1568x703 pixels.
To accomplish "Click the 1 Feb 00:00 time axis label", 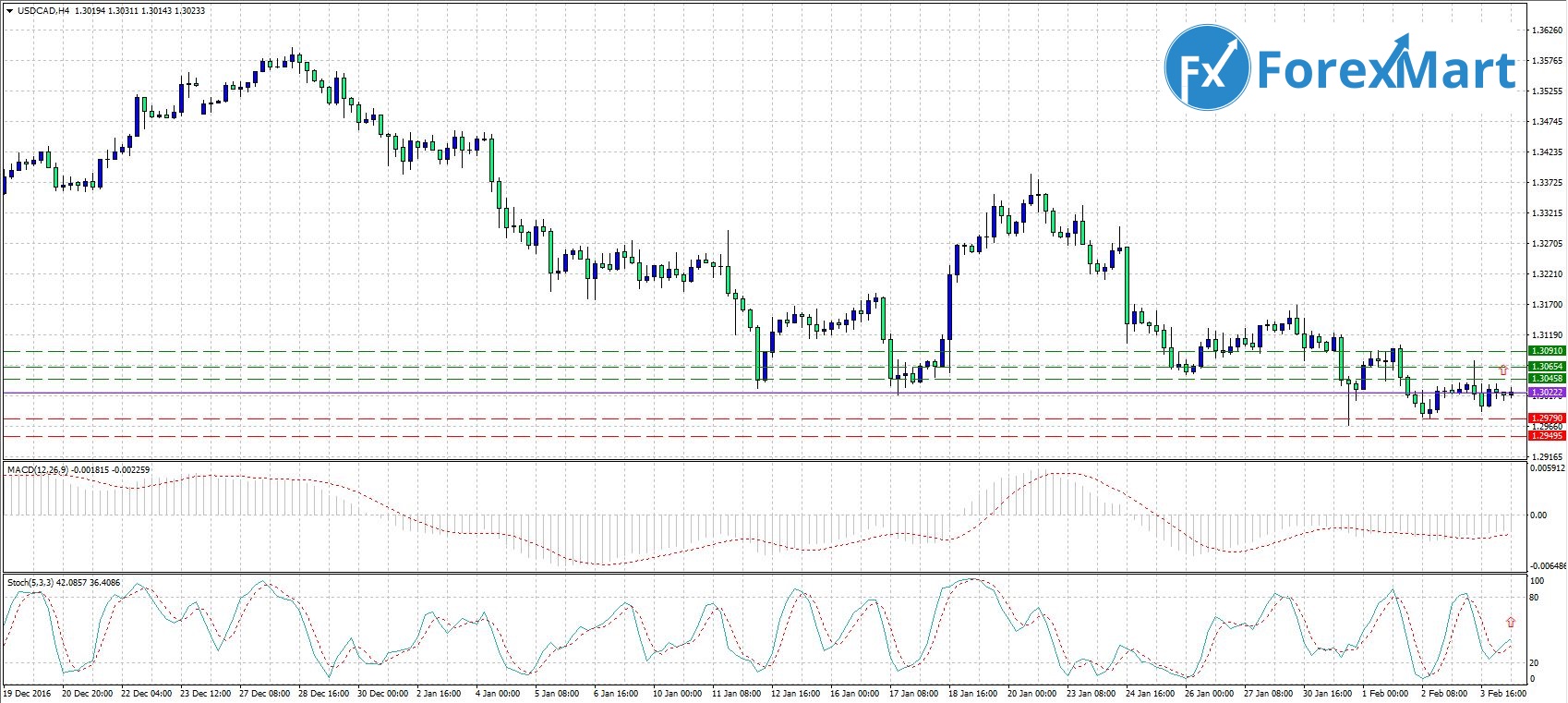I will (1386, 694).
